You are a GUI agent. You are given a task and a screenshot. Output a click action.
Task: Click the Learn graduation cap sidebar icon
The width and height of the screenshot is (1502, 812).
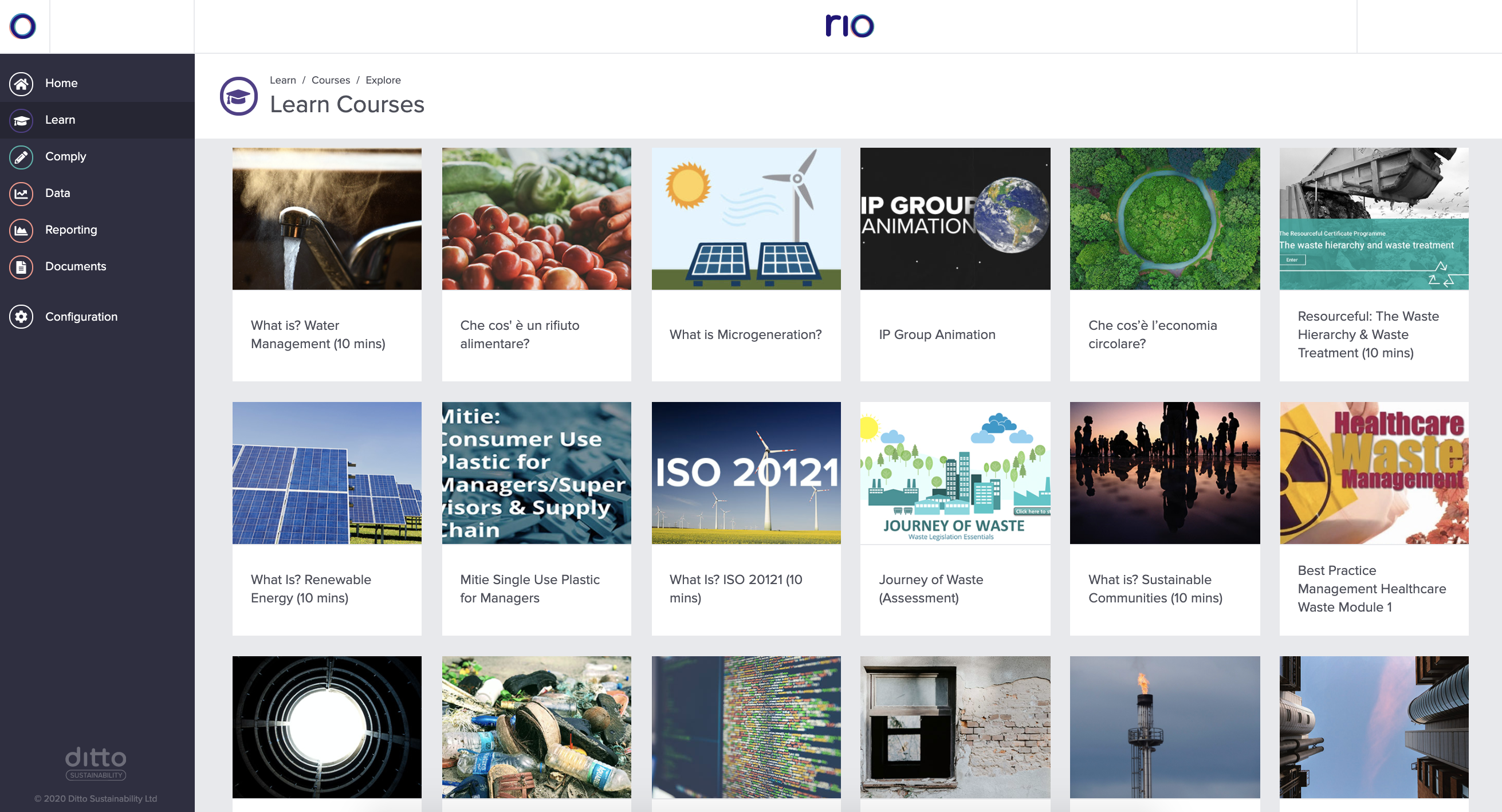[21, 120]
